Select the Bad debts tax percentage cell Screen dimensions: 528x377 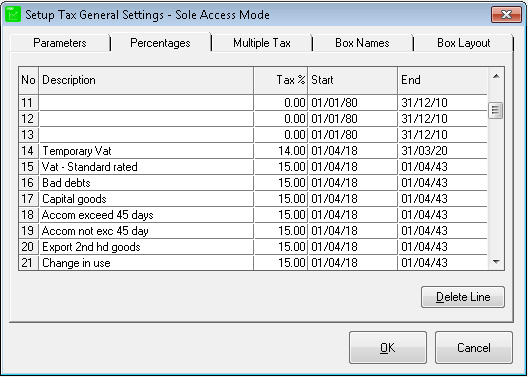click(x=280, y=183)
